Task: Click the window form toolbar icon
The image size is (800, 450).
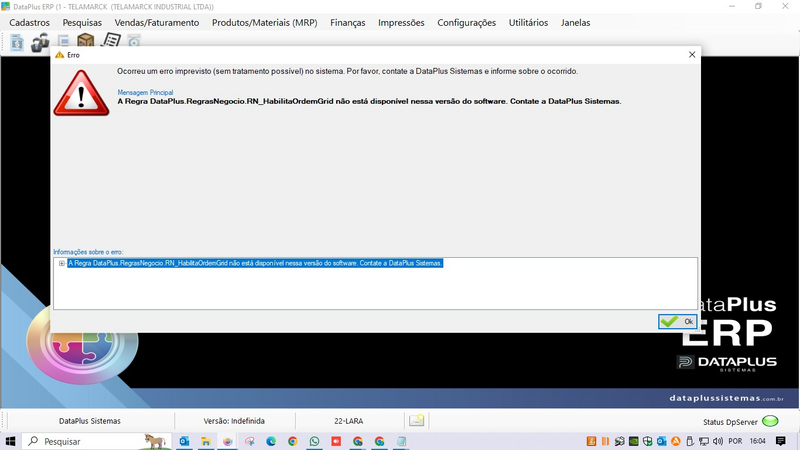Action: tap(63, 40)
